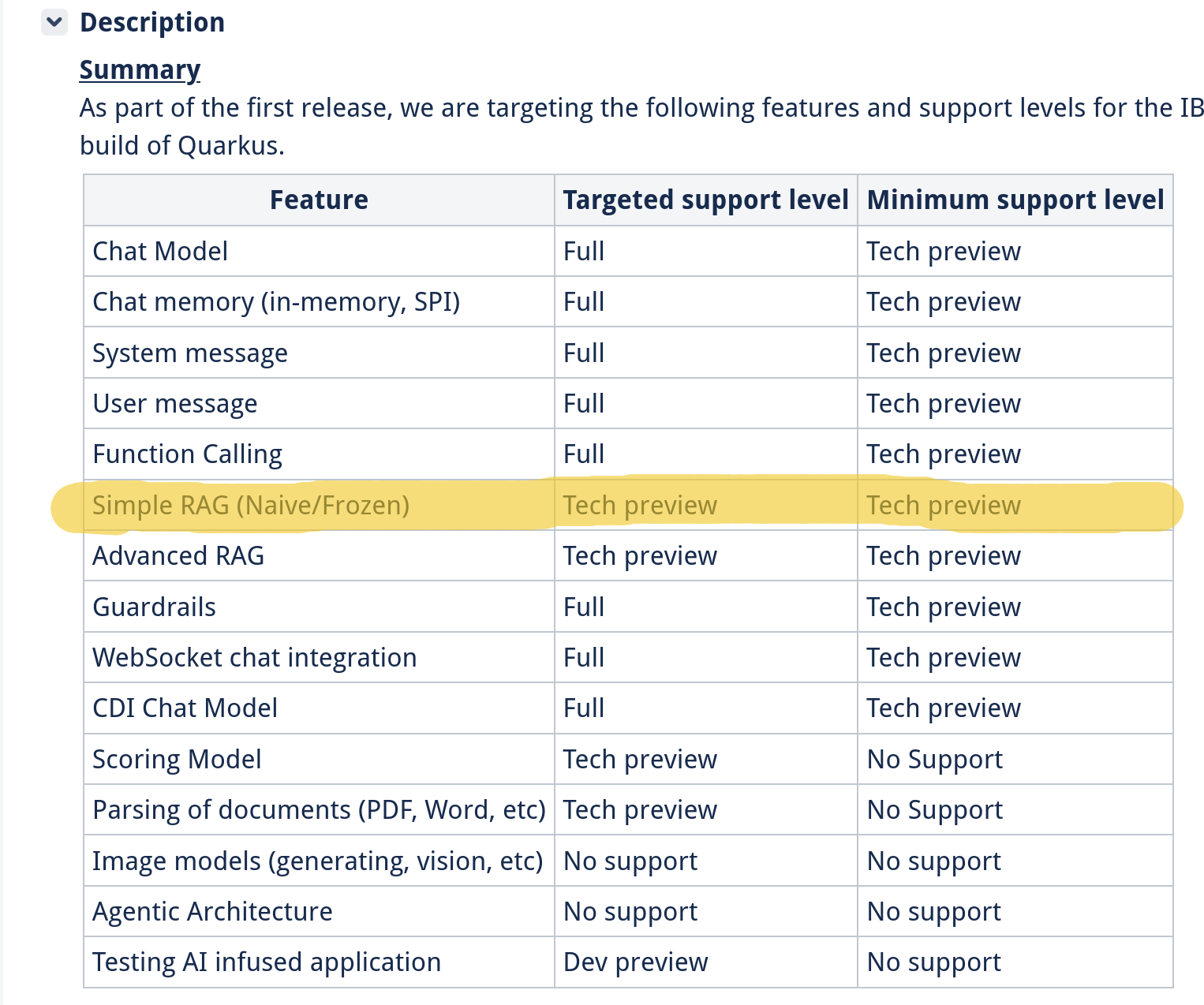Select the System message row cell
The image size is (1204, 1005).
click(x=190, y=353)
